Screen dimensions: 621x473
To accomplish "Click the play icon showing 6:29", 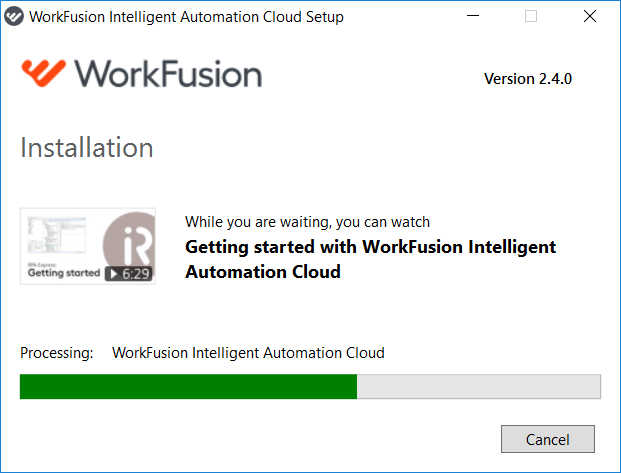I will point(129,273).
